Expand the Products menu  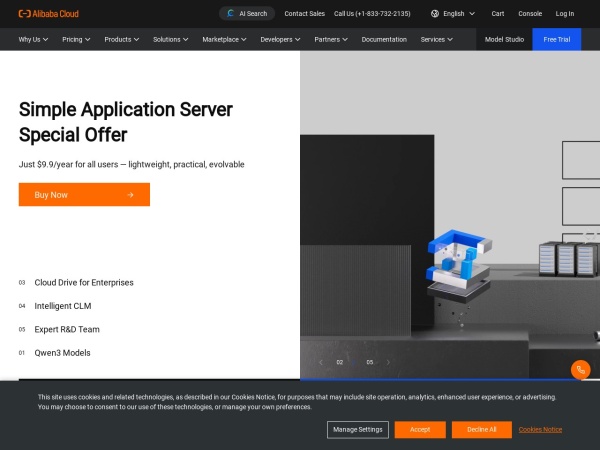tap(122, 39)
